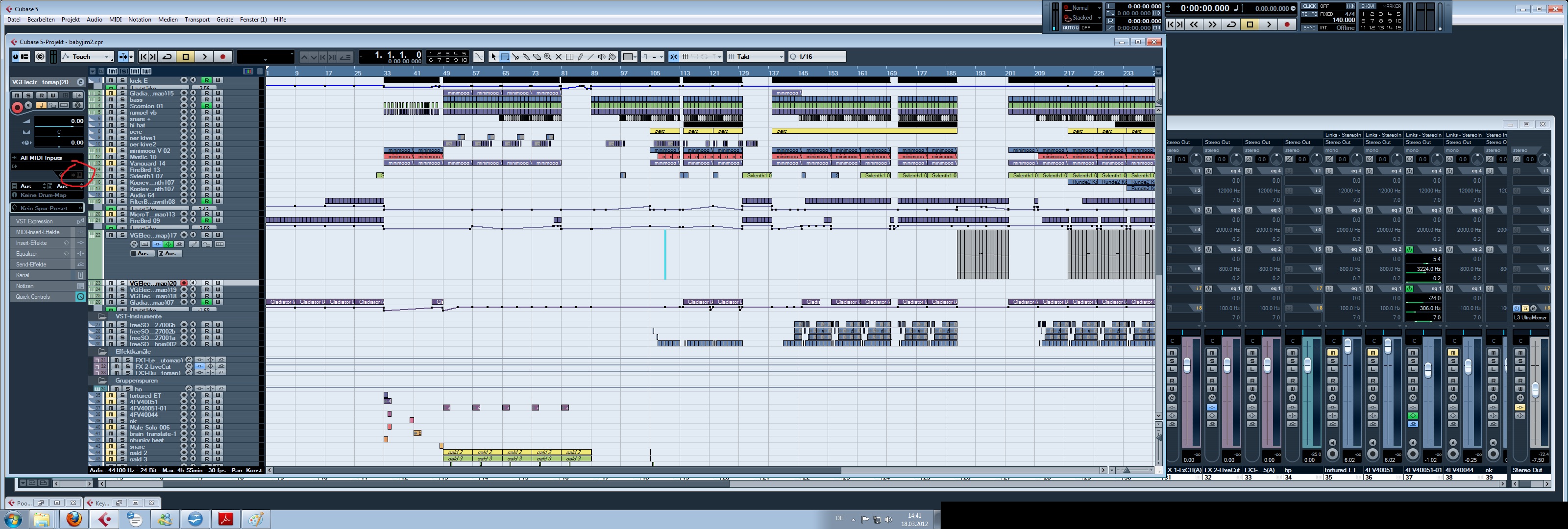Image resolution: width=1568 pixels, height=529 pixels.
Task: Click the Firefox taskbar icon
Action: point(74,519)
